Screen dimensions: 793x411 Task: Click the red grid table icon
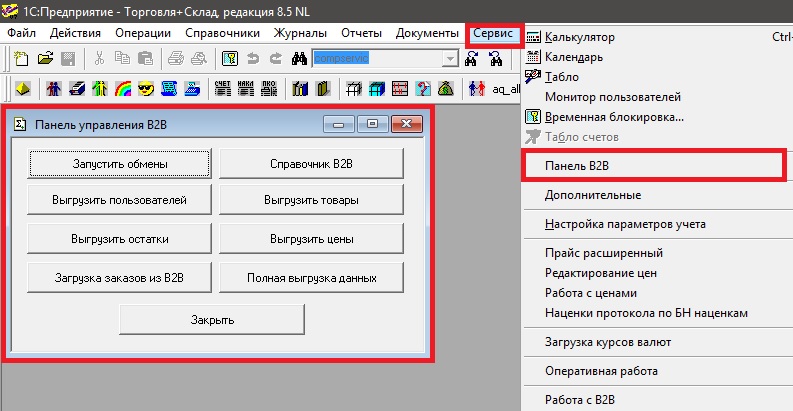pyautogui.click(x=400, y=89)
